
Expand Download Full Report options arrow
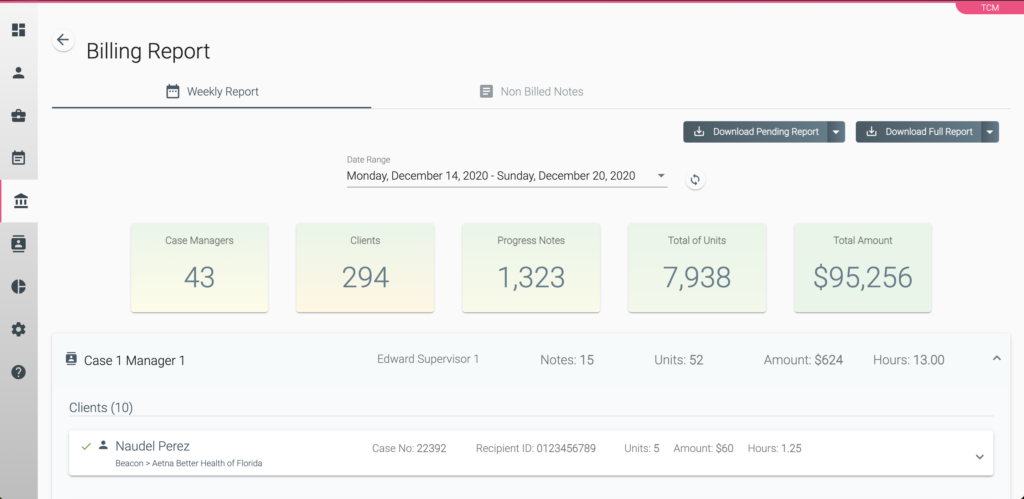(990, 132)
